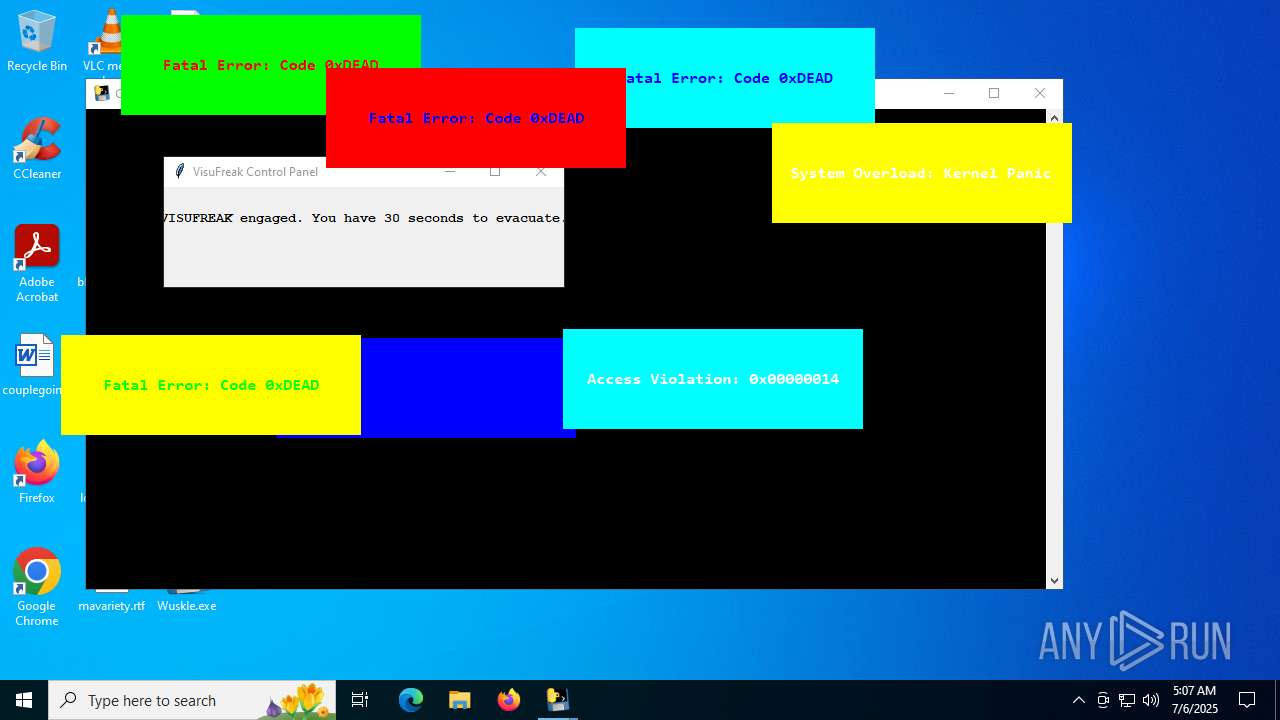Focus the taskbar search box
This screenshot has height=720, width=1280.
(194, 700)
